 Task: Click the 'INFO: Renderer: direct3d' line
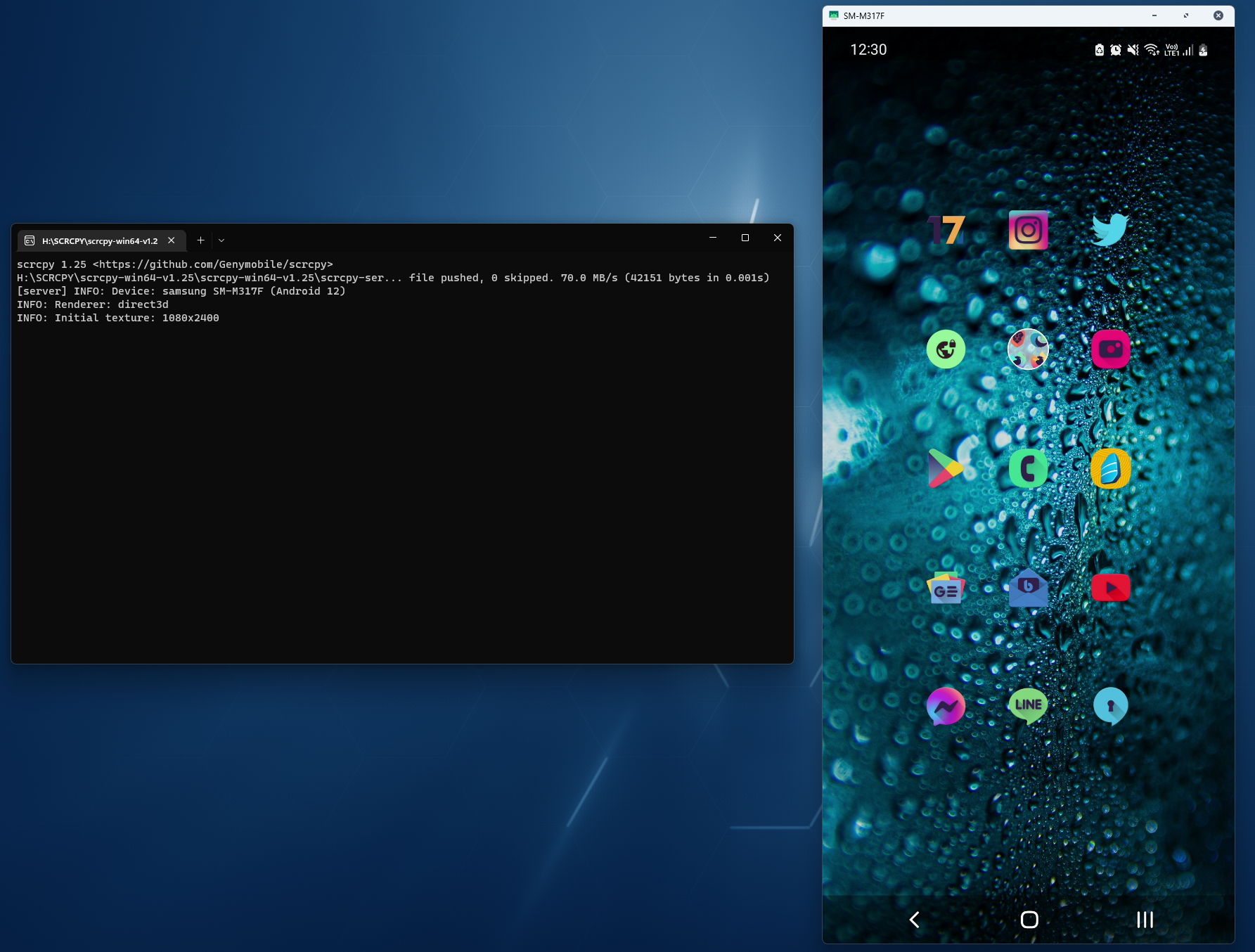pos(93,304)
